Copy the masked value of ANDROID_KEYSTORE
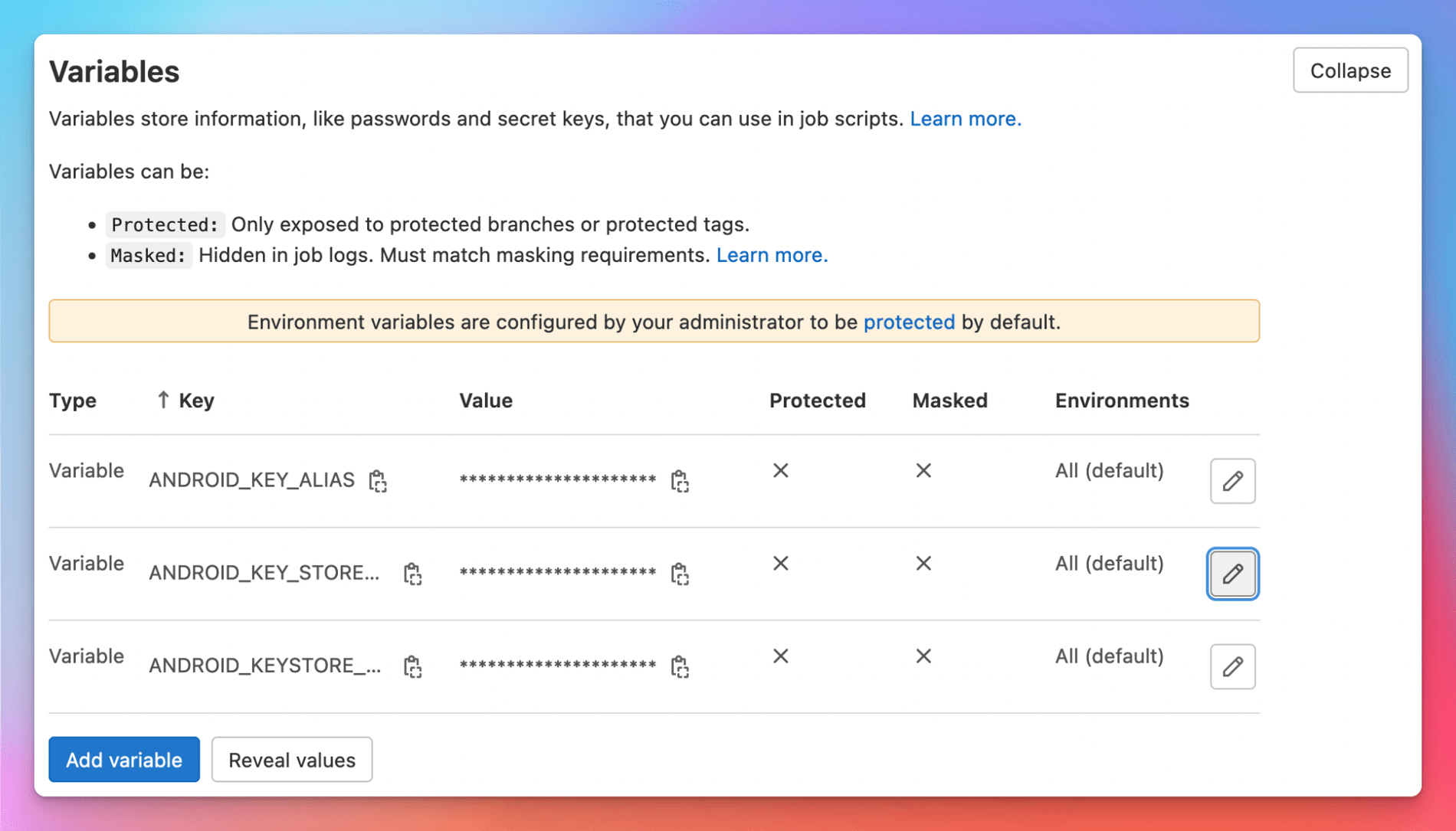 click(x=680, y=666)
